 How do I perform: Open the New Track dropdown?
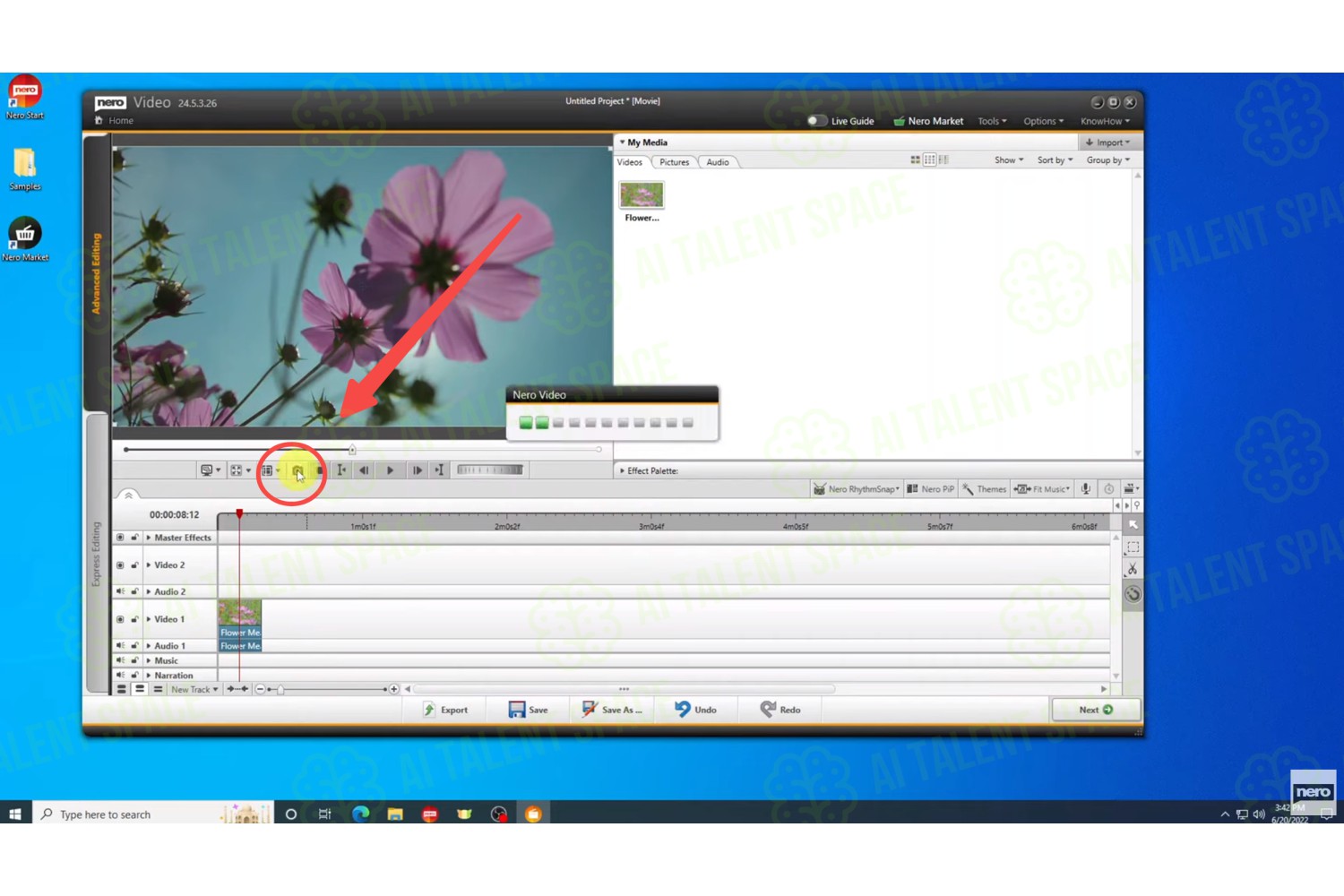coord(194,690)
